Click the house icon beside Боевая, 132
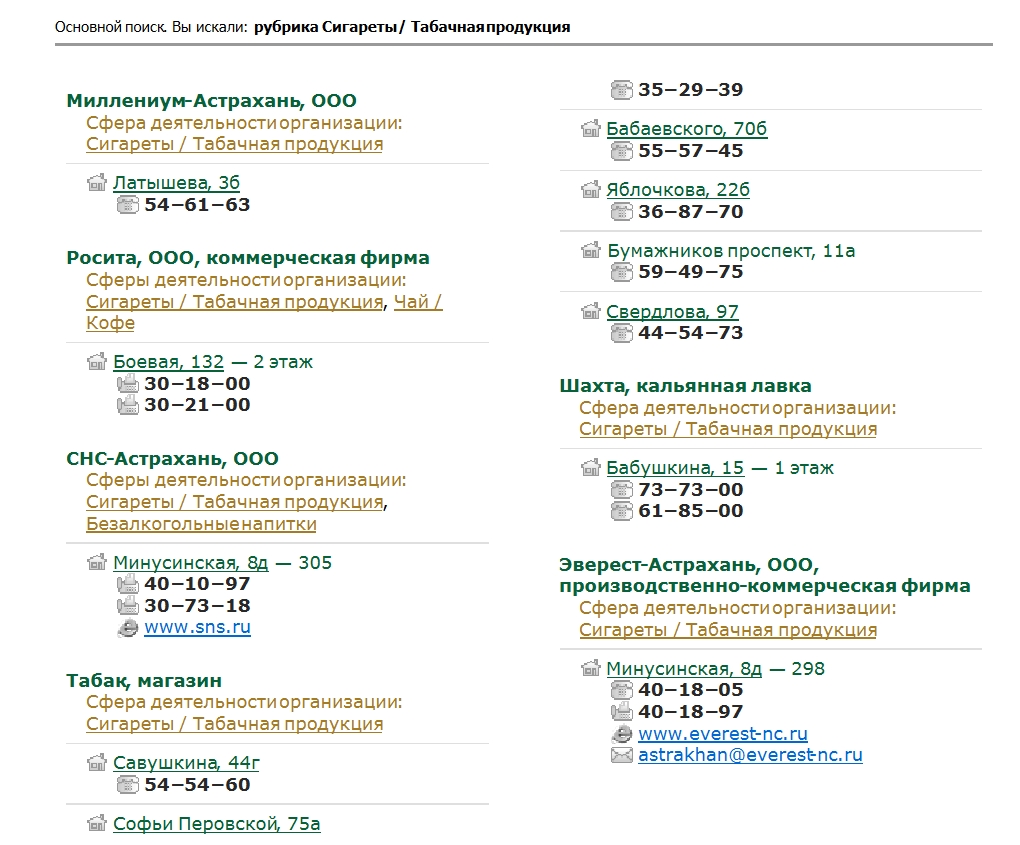Viewport: 1020px width, 845px height. point(97,362)
